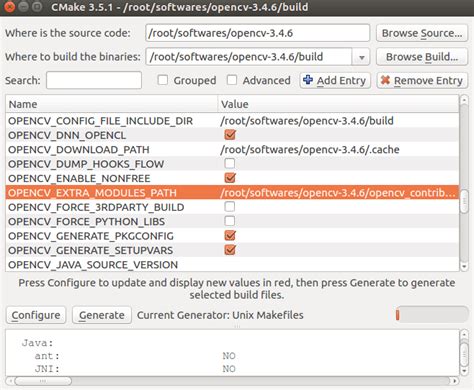This screenshot has height=390, width=474.
Task: Click the entries list scroll-down arrow
Action: click(x=464, y=266)
